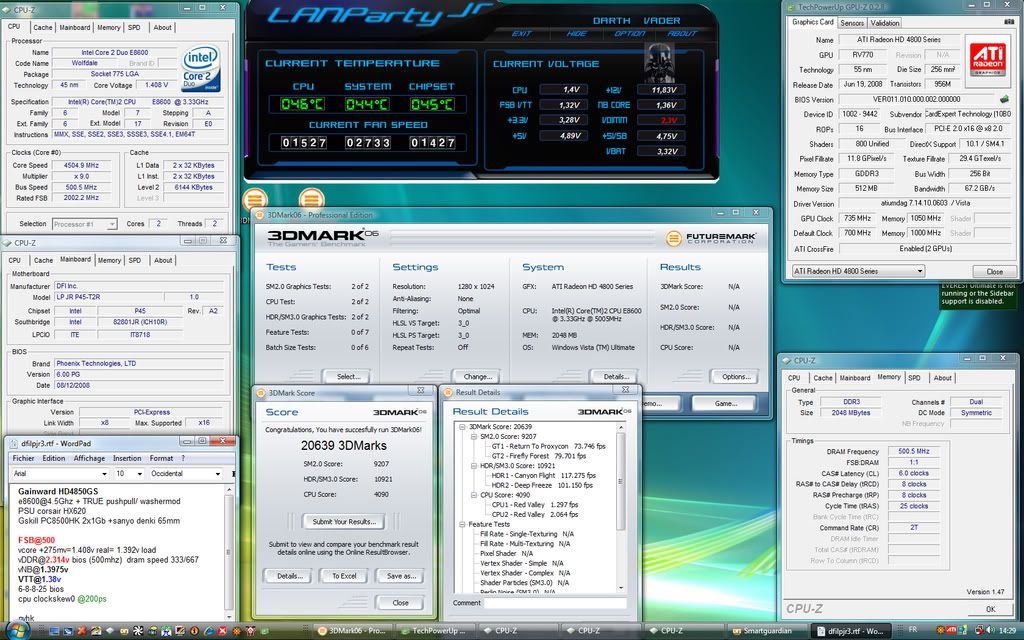This screenshot has width=1024, height=640.
Task: Click the Submit Your Results button
Action: 342,521
